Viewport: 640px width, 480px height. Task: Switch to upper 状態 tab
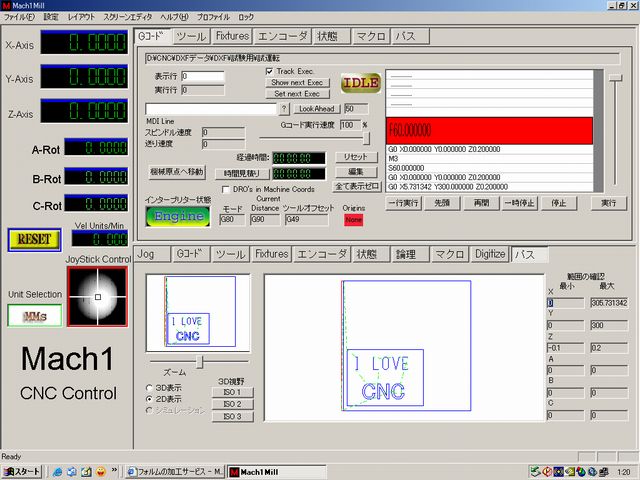pyautogui.click(x=331, y=36)
